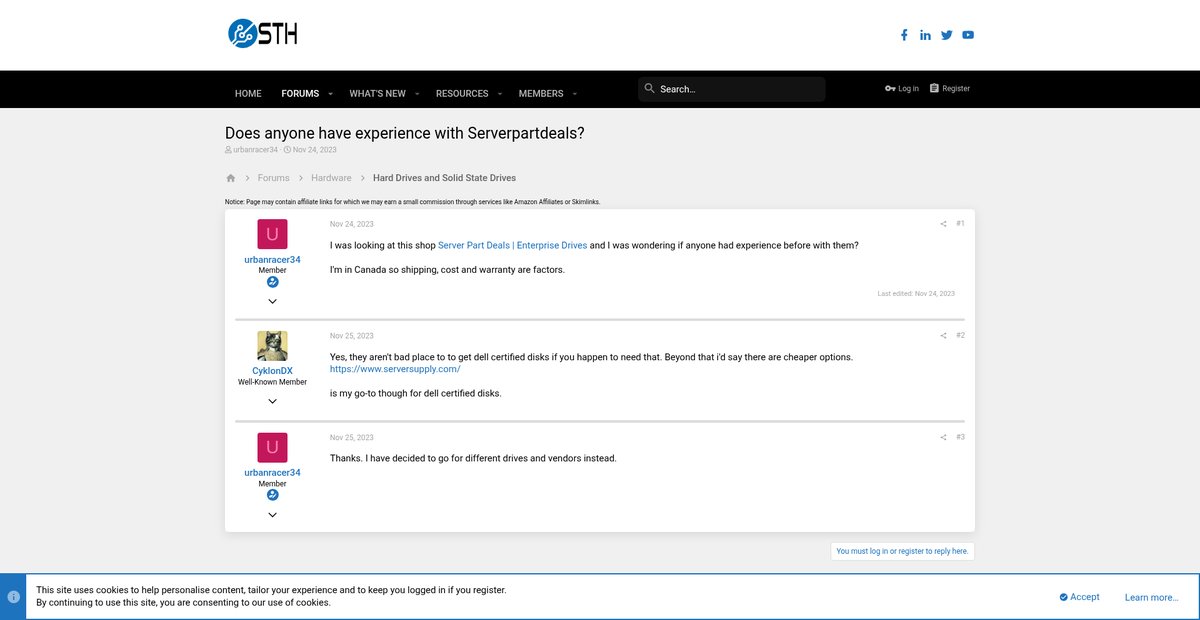
Task: Click CyklonDX username link
Action: (272, 371)
